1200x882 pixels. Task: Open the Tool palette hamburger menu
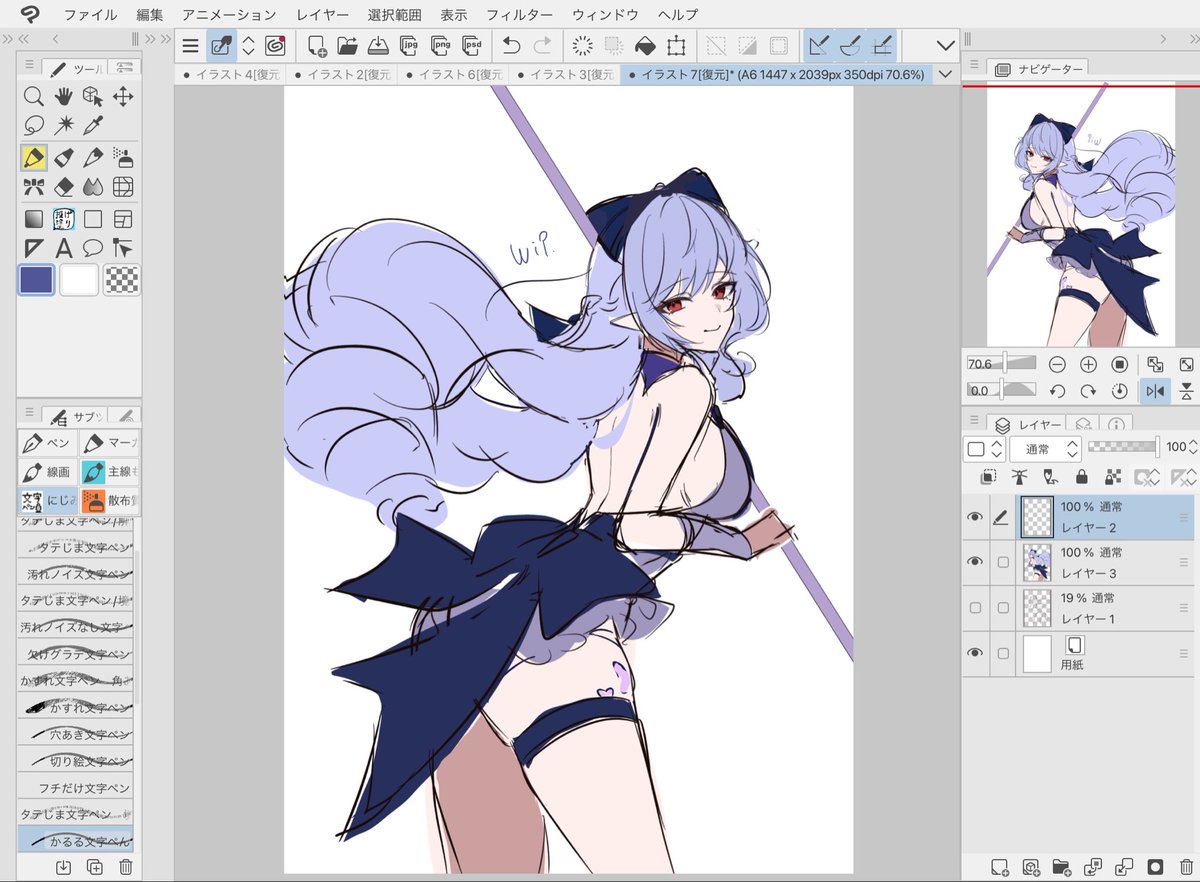point(30,66)
